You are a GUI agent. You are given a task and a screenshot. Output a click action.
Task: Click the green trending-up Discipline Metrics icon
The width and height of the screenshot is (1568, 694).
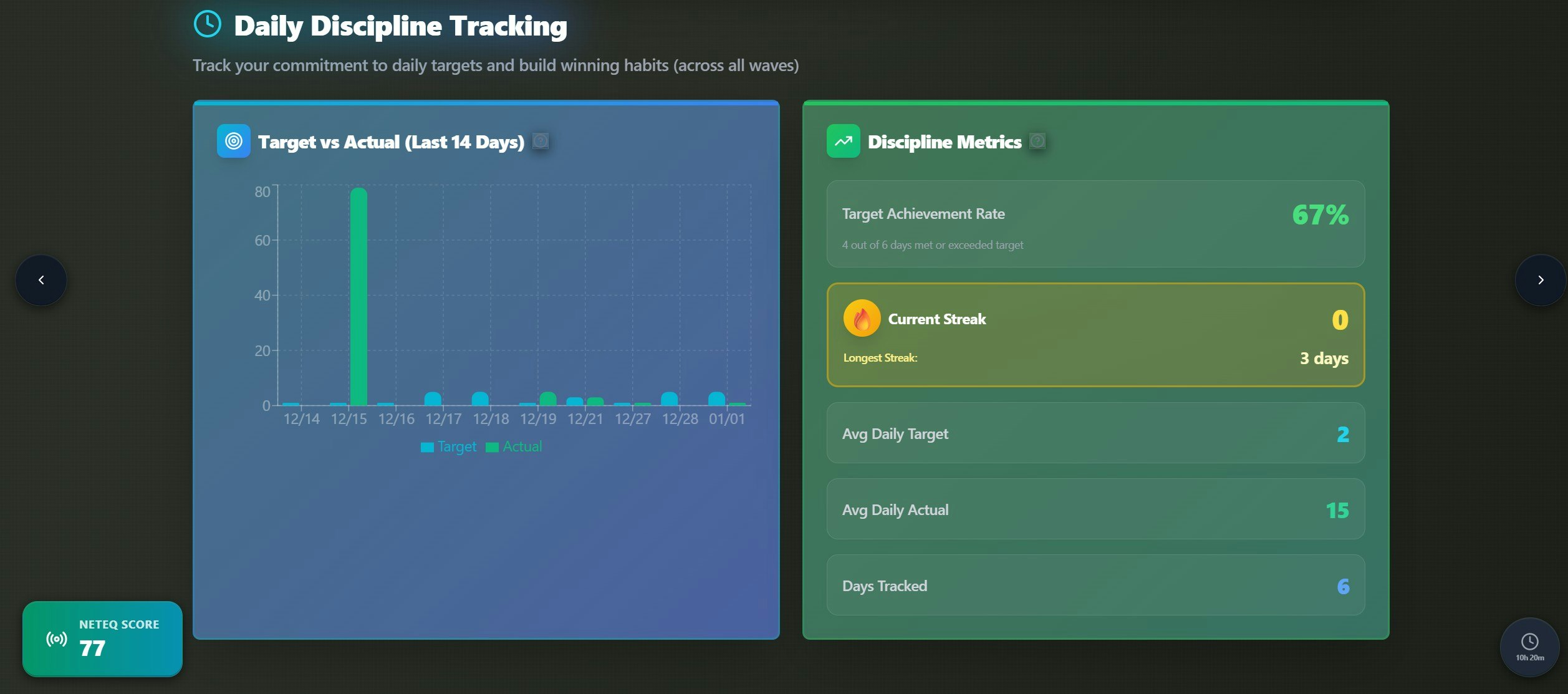[843, 141]
